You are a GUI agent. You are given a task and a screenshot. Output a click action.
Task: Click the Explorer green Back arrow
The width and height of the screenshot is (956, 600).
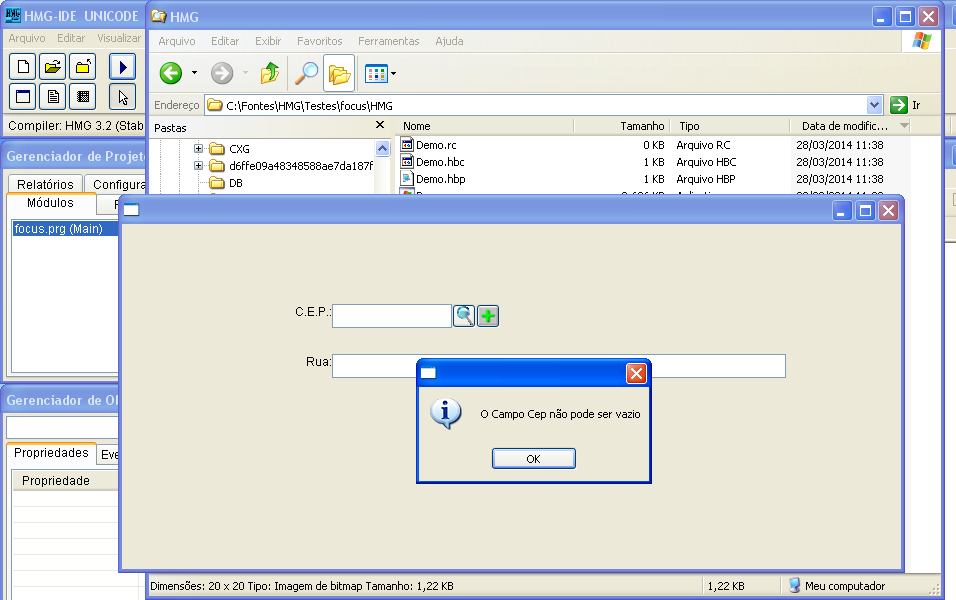pos(171,73)
